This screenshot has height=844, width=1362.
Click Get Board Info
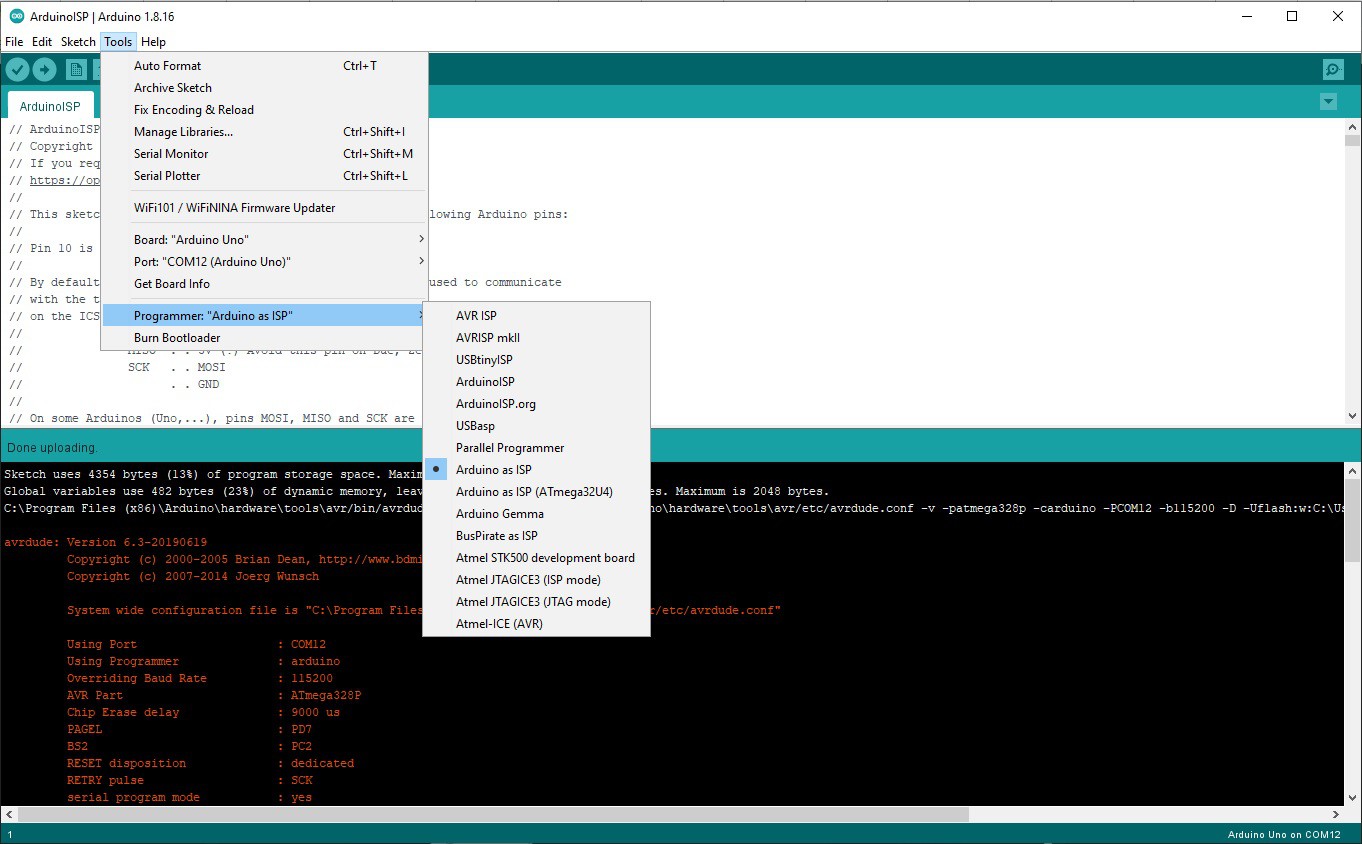point(172,284)
